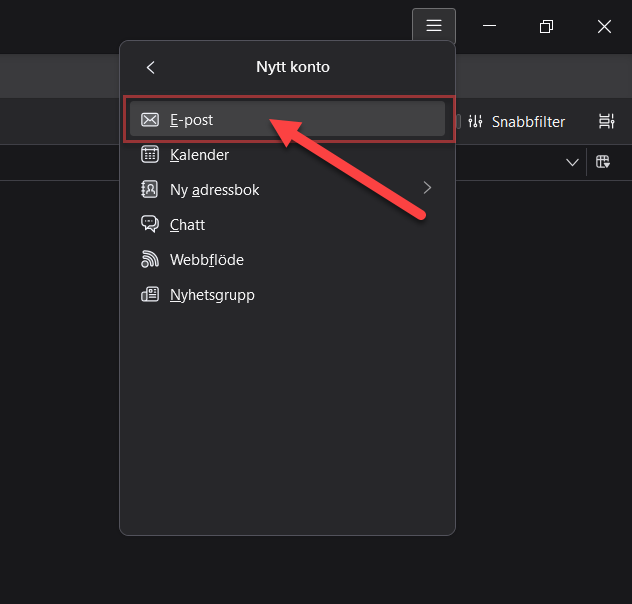The width and height of the screenshot is (632, 604).
Task: Choose E-post menu entry
Action: pos(287,119)
